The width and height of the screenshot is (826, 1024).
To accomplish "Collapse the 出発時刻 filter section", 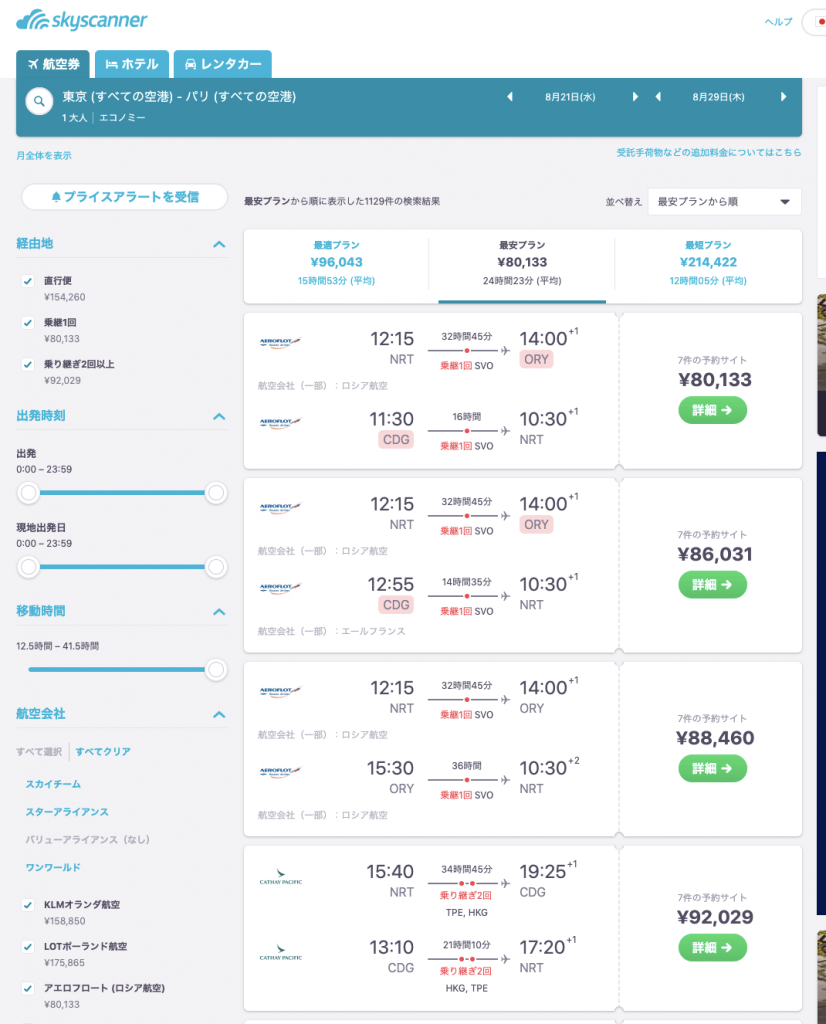I will pos(219,415).
